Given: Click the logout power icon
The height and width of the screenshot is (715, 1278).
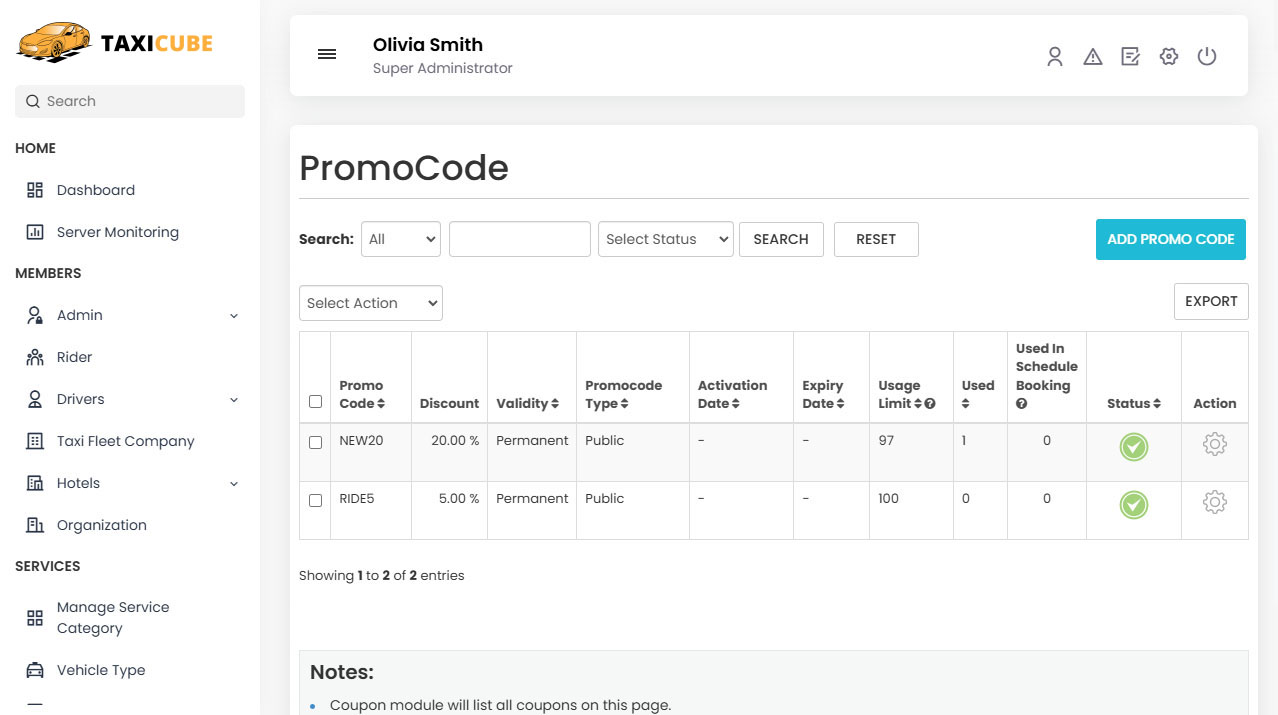Looking at the screenshot, I should pos(1207,57).
